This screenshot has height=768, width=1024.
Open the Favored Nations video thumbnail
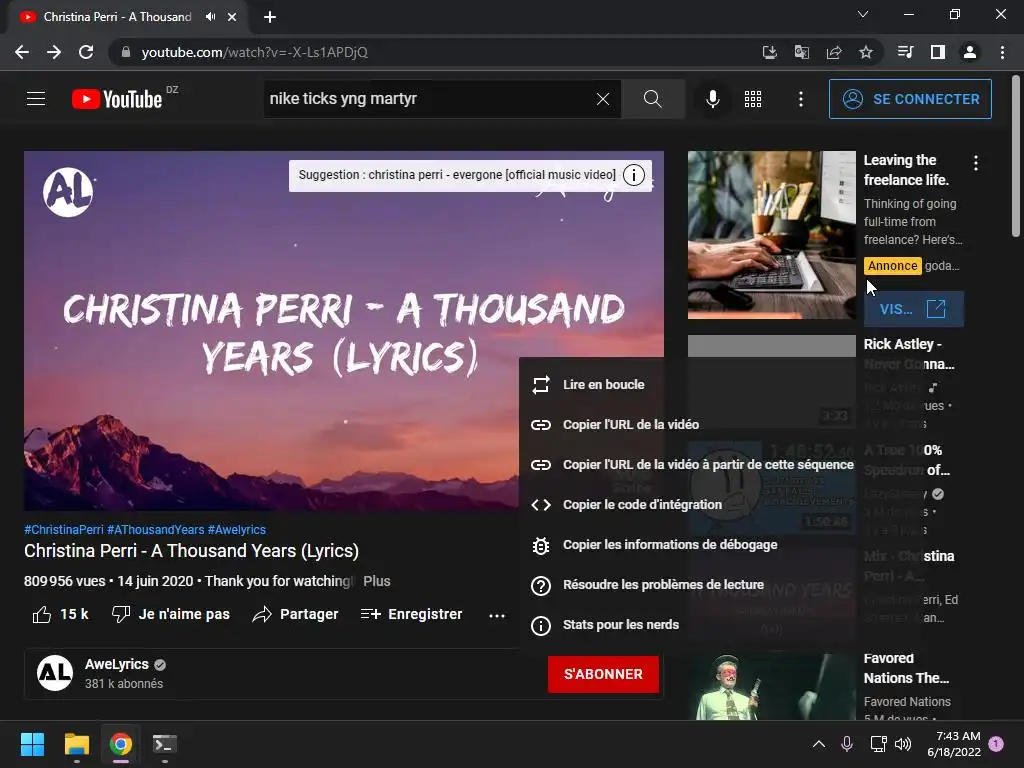coord(771,686)
